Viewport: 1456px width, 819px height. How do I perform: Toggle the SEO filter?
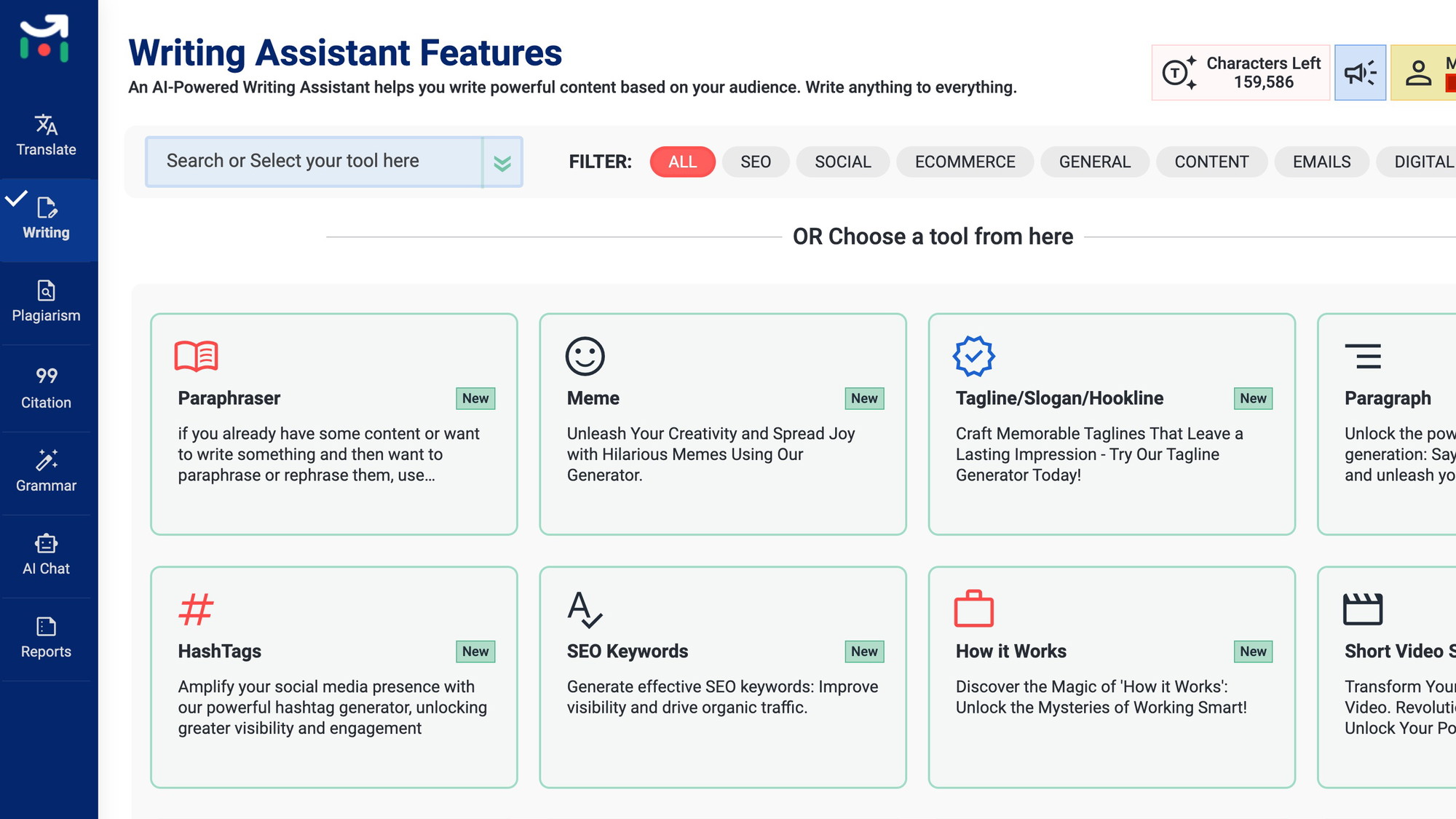point(755,162)
